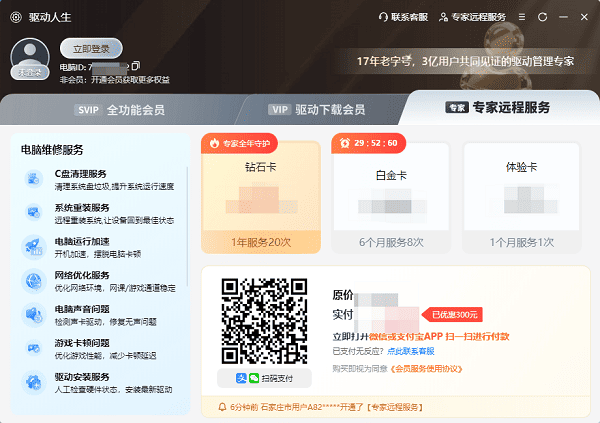The height and width of the screenshot is (423, 600).
Task: Click the 扫码支付 label
Action: (x=277, y=379)
